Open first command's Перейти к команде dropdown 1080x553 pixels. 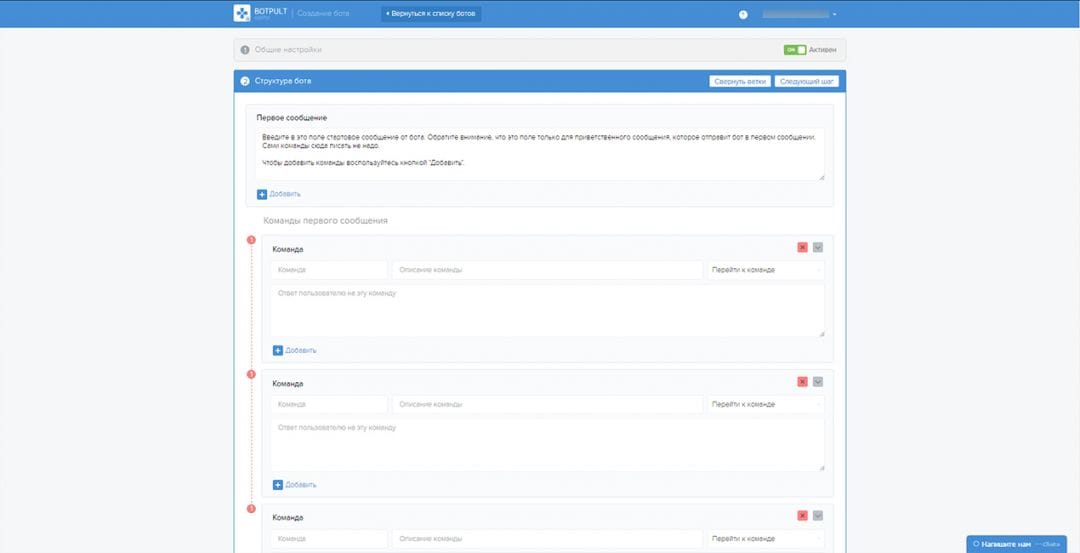pos(765,270)
